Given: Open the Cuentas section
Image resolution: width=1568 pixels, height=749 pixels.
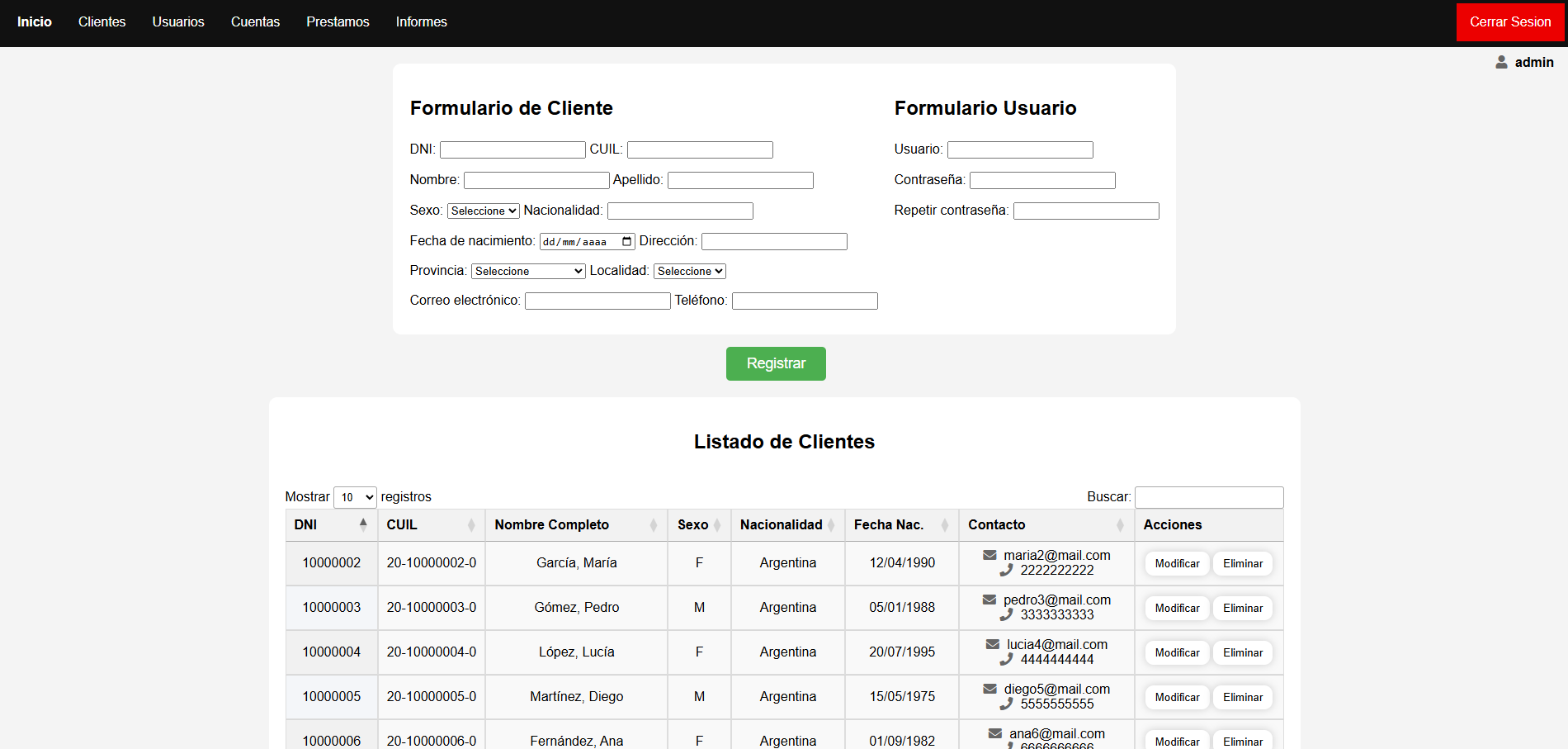Looking at the screenshot, I should click(x=255, y=22).
